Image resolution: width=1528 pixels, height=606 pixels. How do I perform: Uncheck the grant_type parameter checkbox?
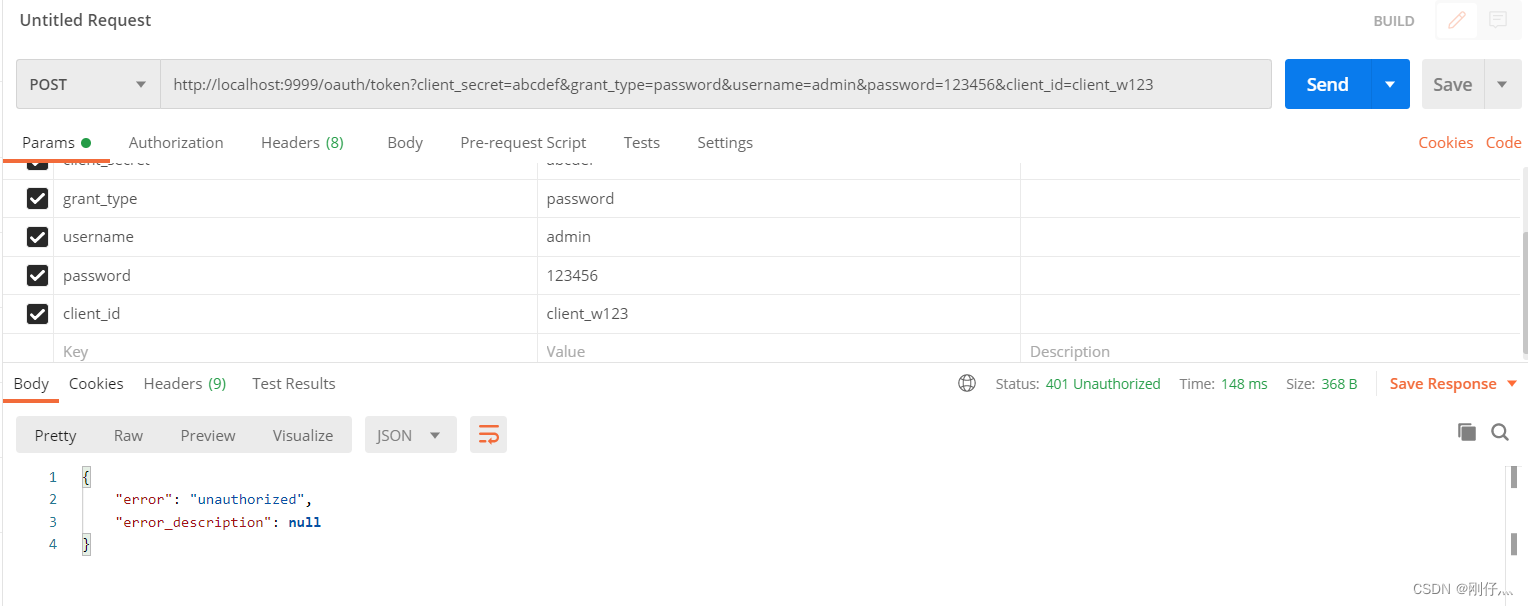point(37,199)
